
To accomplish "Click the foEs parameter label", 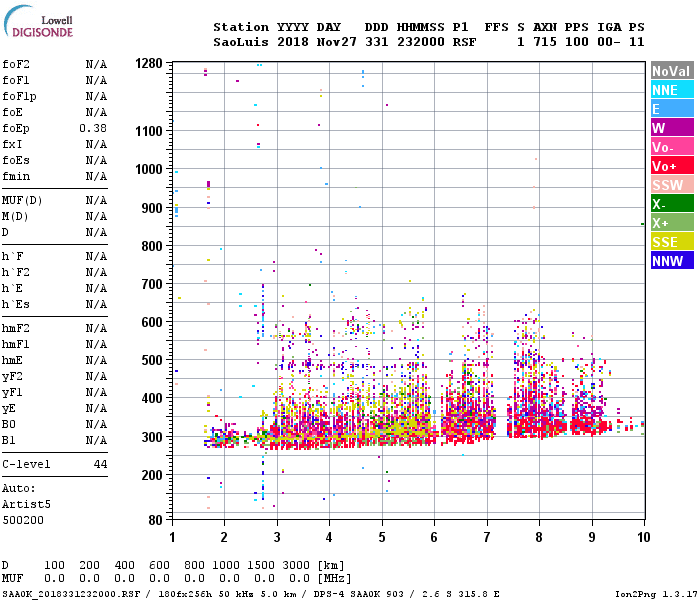I will (x=16, y=160).
